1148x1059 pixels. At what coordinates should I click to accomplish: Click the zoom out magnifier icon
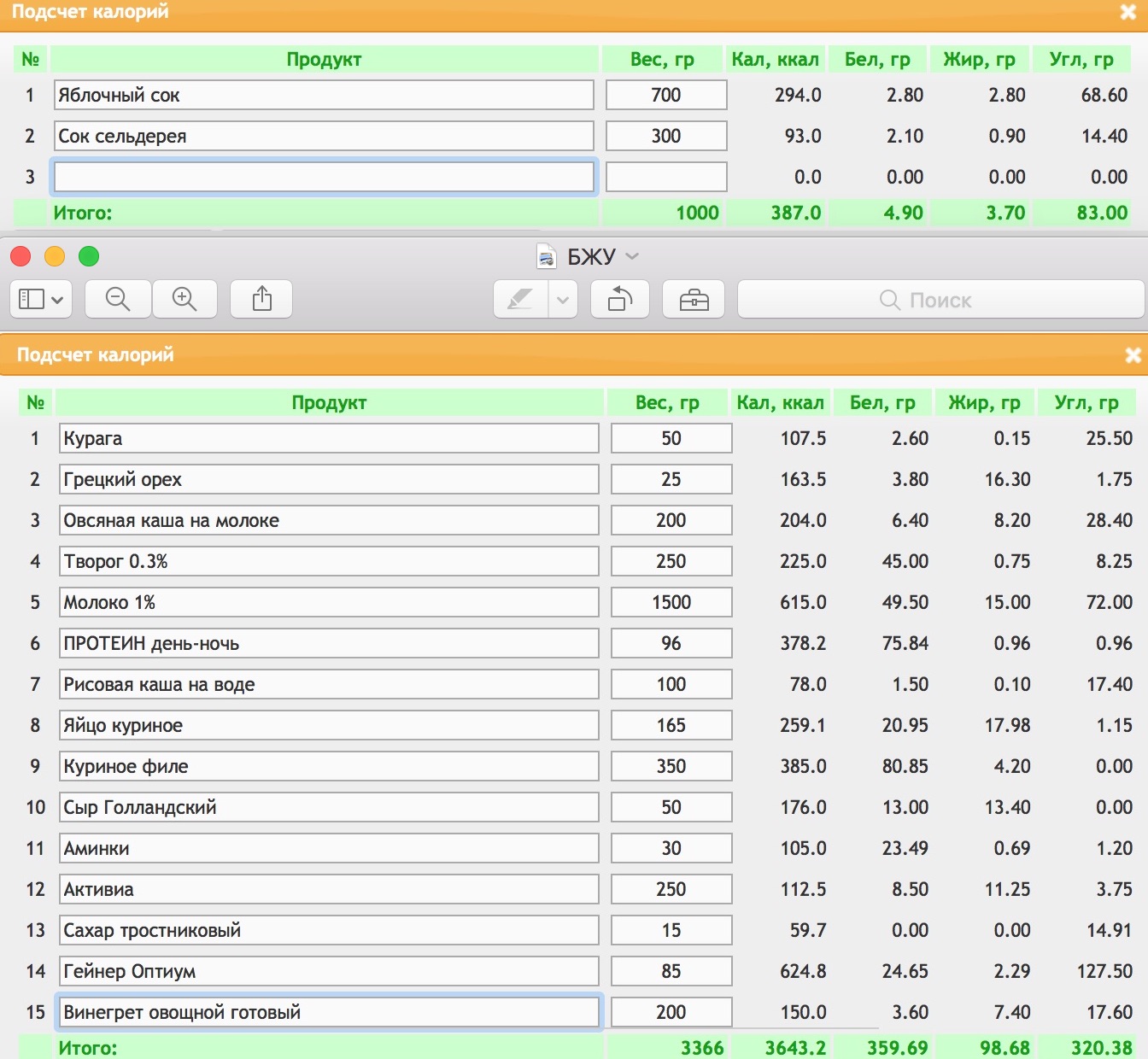point(118,299)
